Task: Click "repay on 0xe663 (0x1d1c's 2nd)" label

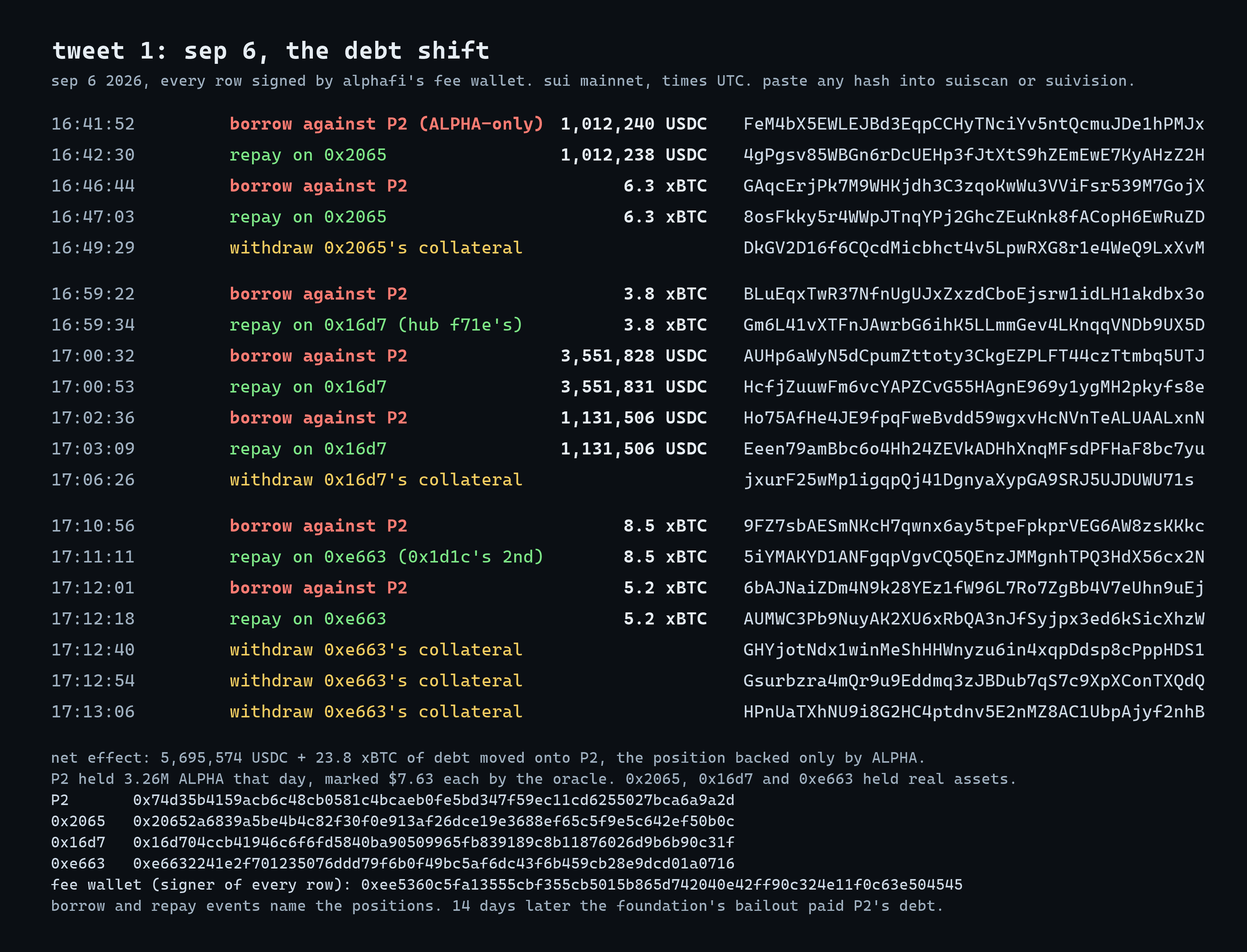Action: 387,557
